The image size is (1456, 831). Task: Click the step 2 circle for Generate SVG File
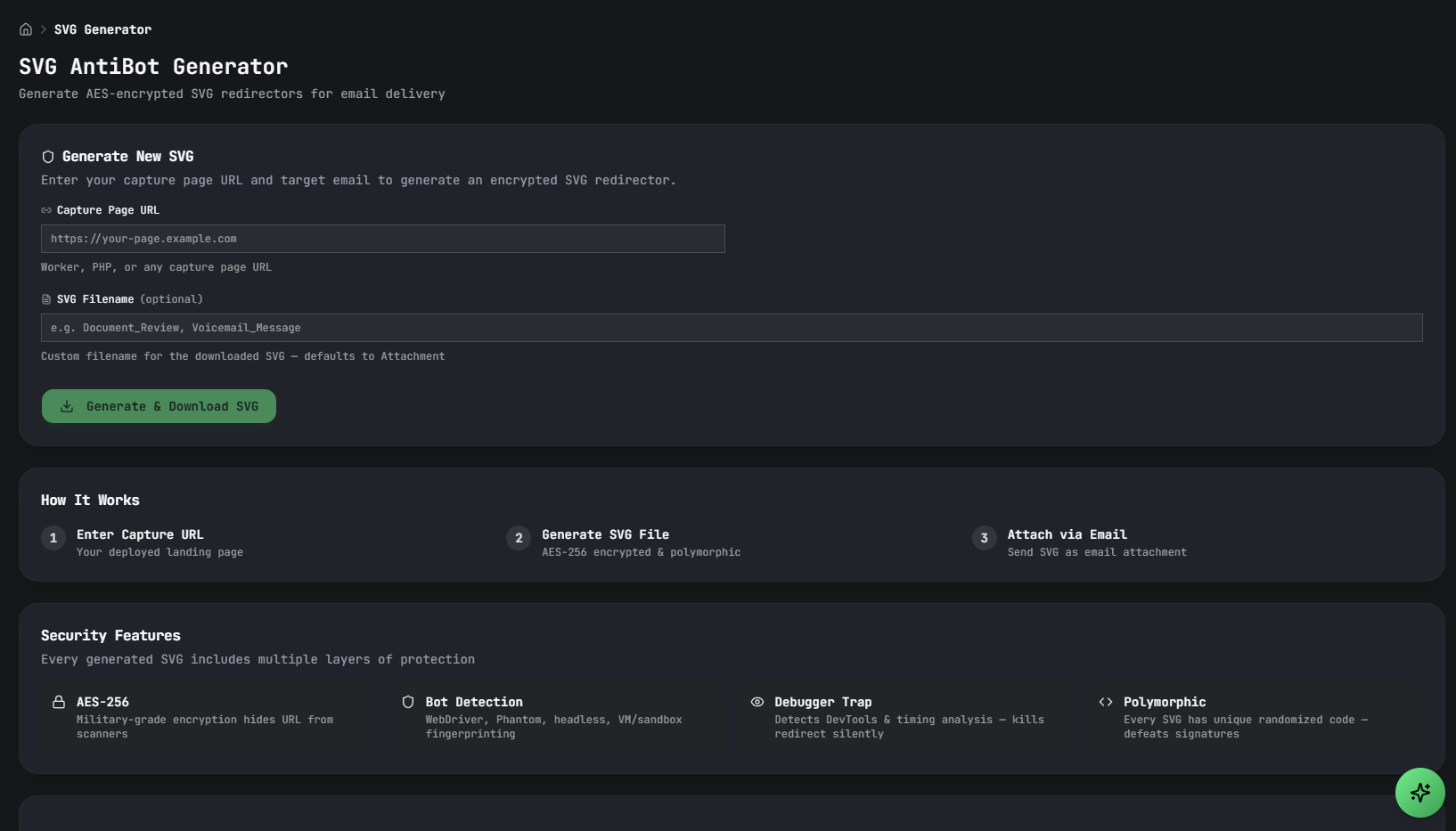click(519, 538)
